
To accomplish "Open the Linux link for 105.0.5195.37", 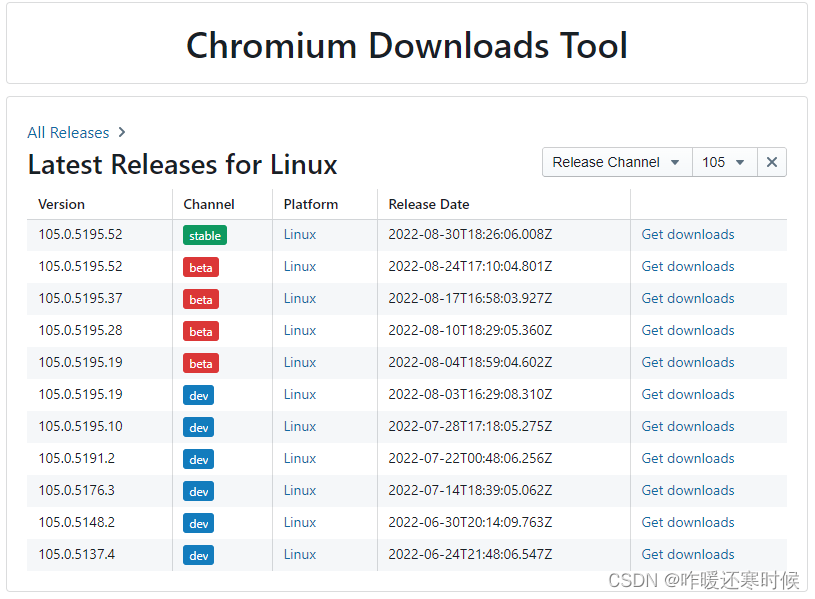I will [x=300, y=298].
